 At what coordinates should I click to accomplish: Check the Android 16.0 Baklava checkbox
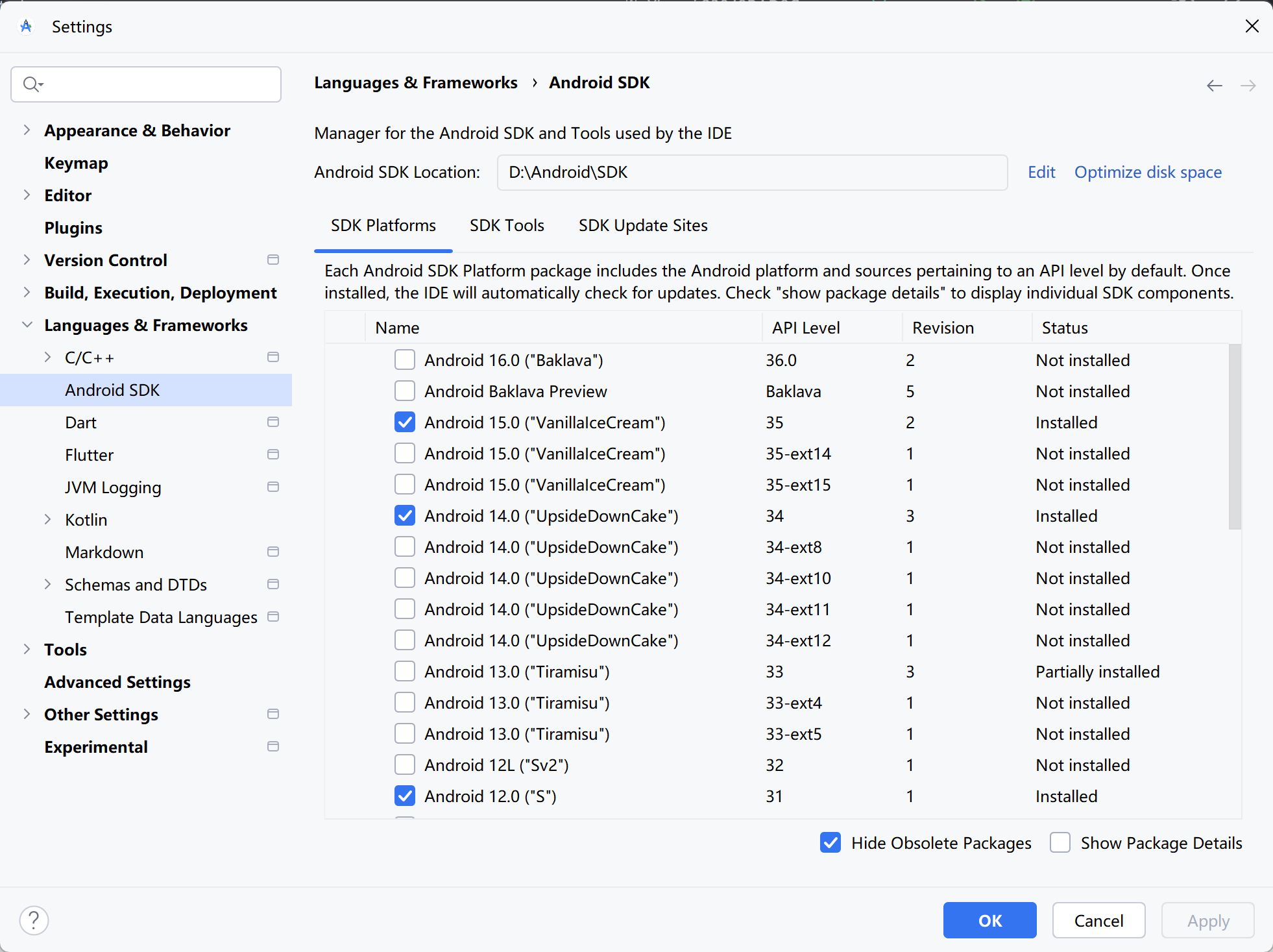(x=405, y=360)
